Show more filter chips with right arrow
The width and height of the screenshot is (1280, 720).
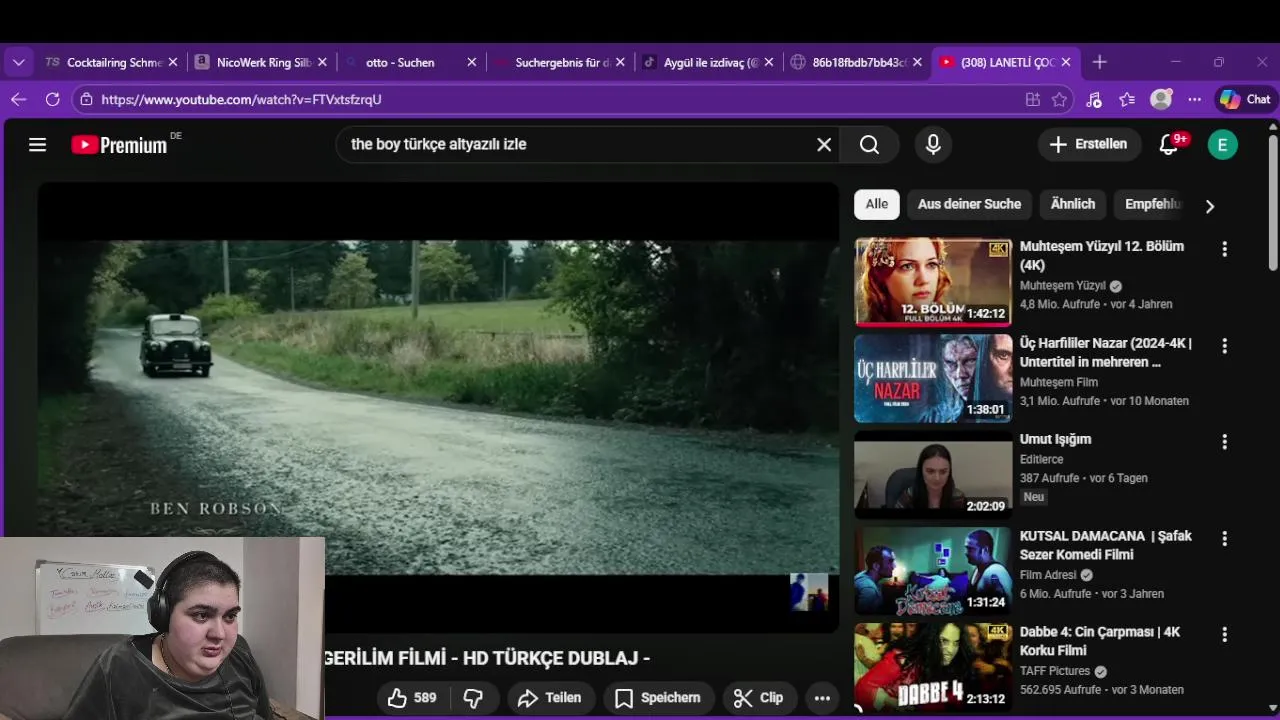[1209, 206]
